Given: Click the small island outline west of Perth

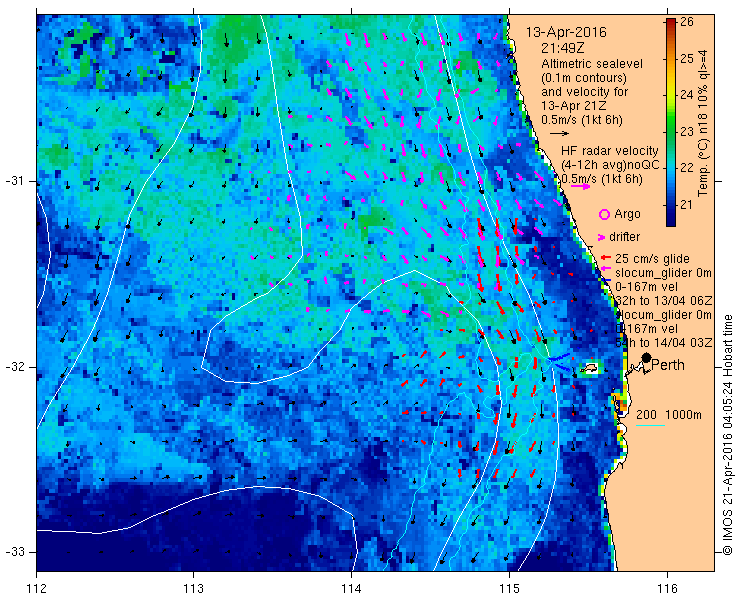Looking at the screenshot, I should point(589,367).
